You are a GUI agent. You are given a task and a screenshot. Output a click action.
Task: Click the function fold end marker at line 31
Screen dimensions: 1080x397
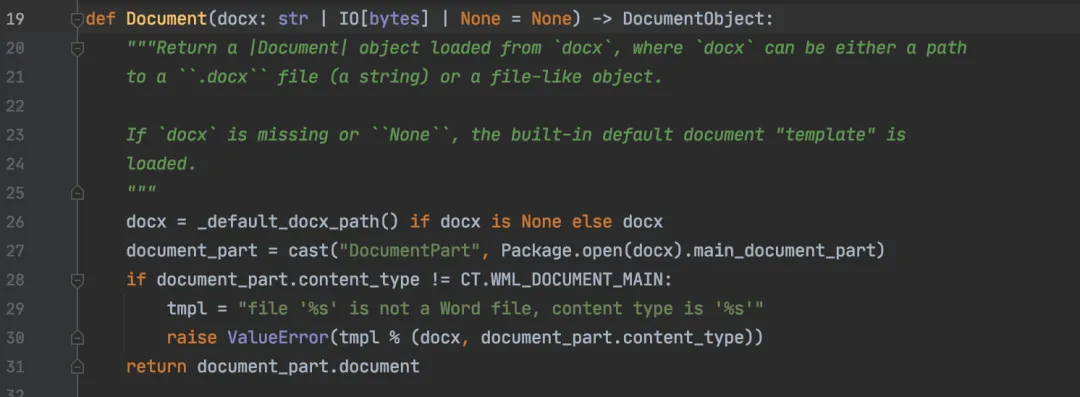77,367
